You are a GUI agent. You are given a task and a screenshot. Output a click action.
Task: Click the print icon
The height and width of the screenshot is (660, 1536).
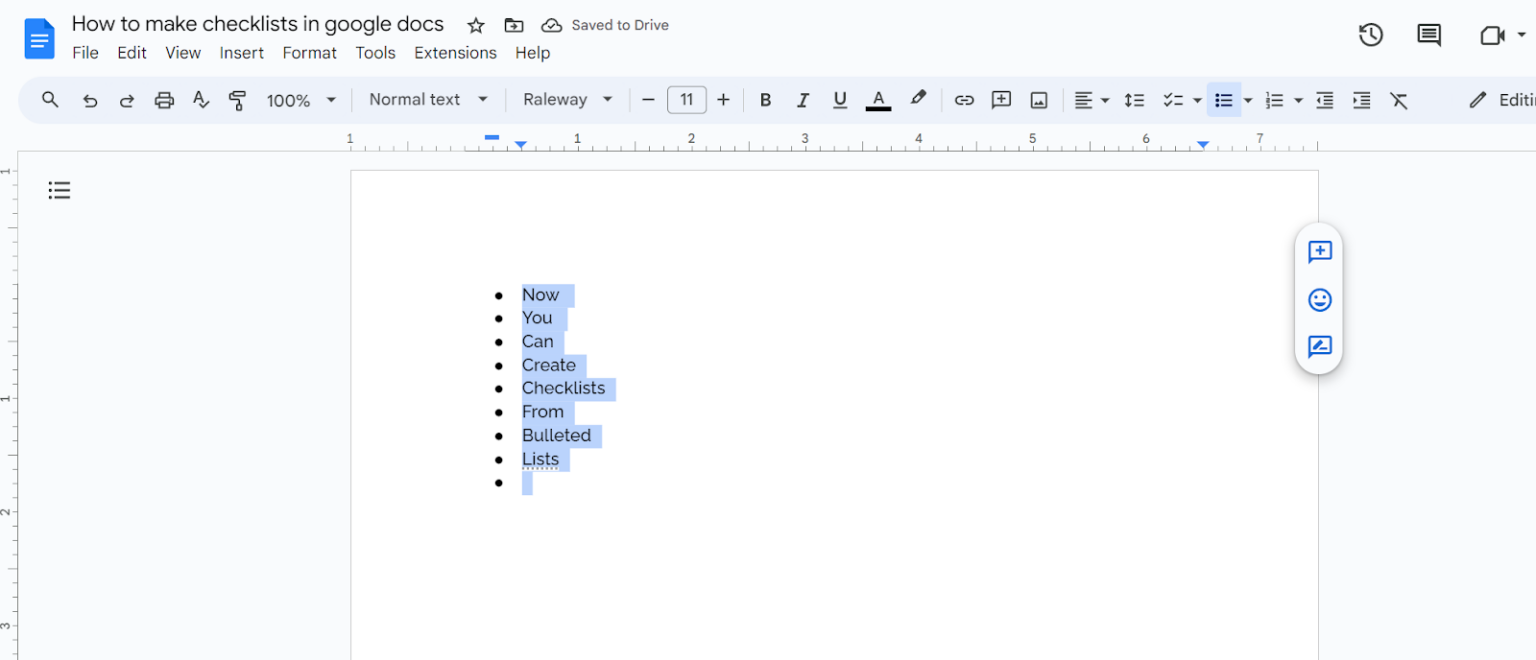164,100
